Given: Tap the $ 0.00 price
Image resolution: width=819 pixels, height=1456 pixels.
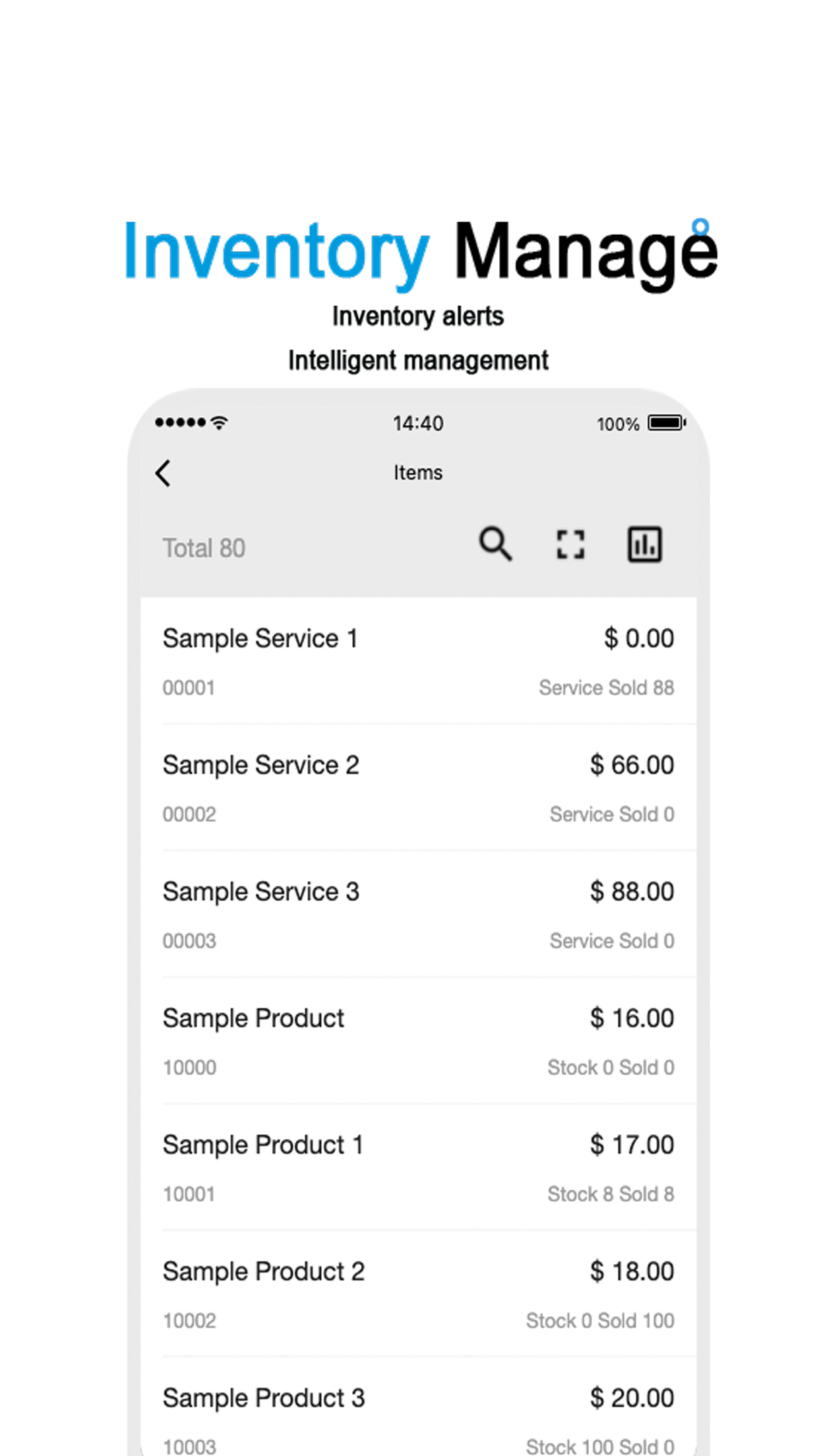Looking at the screenshot, I should [x=639, y=638].
